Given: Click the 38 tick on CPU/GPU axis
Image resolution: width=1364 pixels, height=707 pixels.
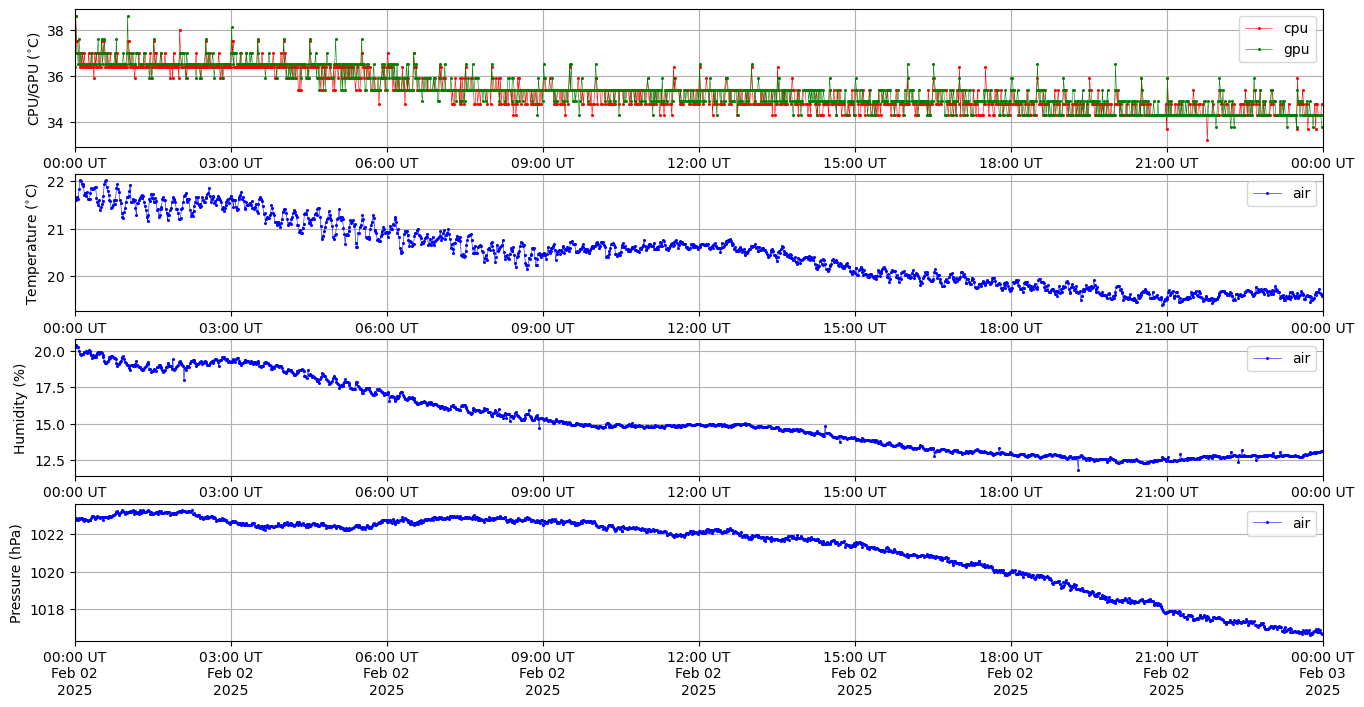Looking at the screenshot, I should pyautogui.click(x=55, y=31).
